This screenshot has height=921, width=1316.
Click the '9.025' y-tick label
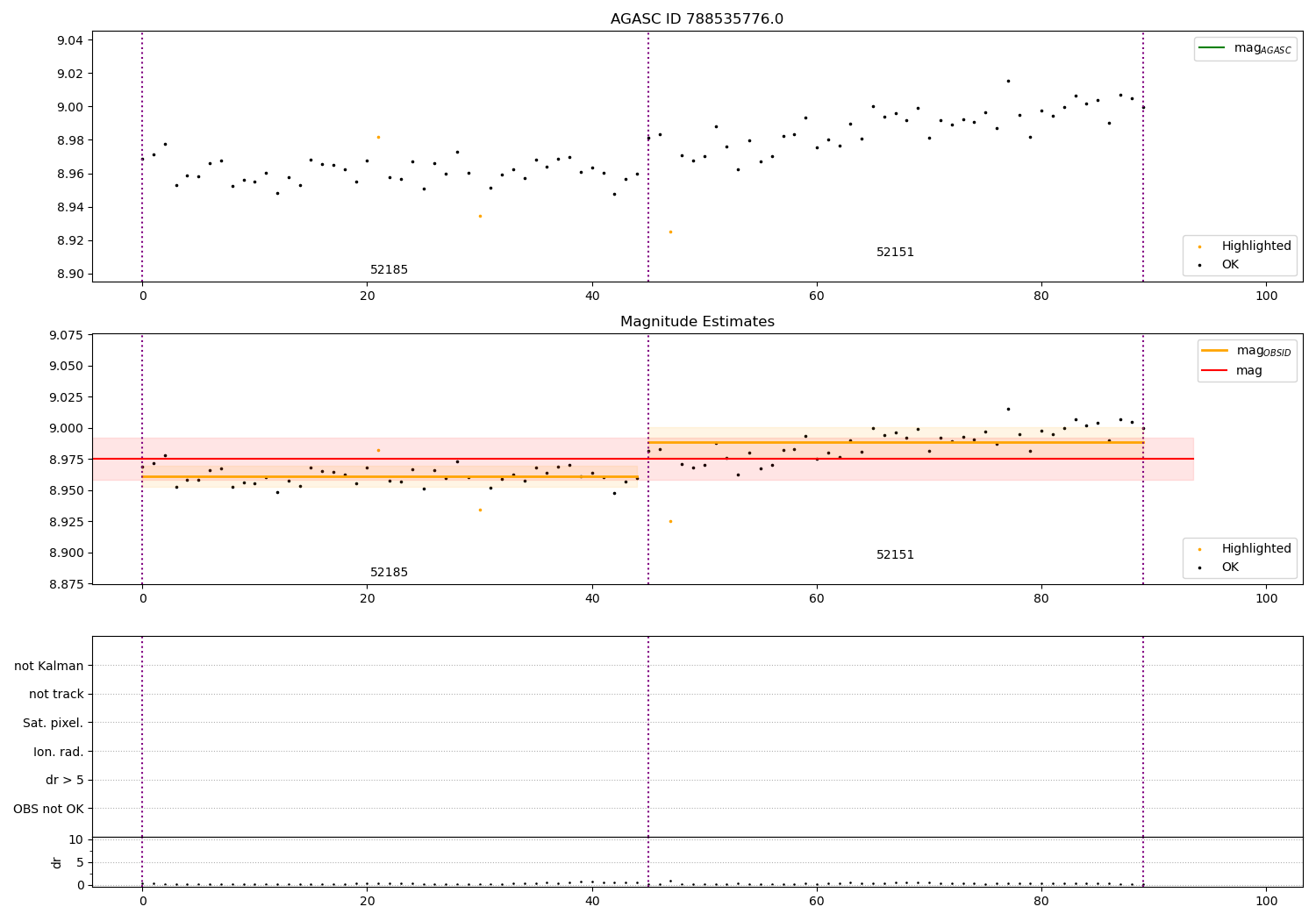[66, 397]
